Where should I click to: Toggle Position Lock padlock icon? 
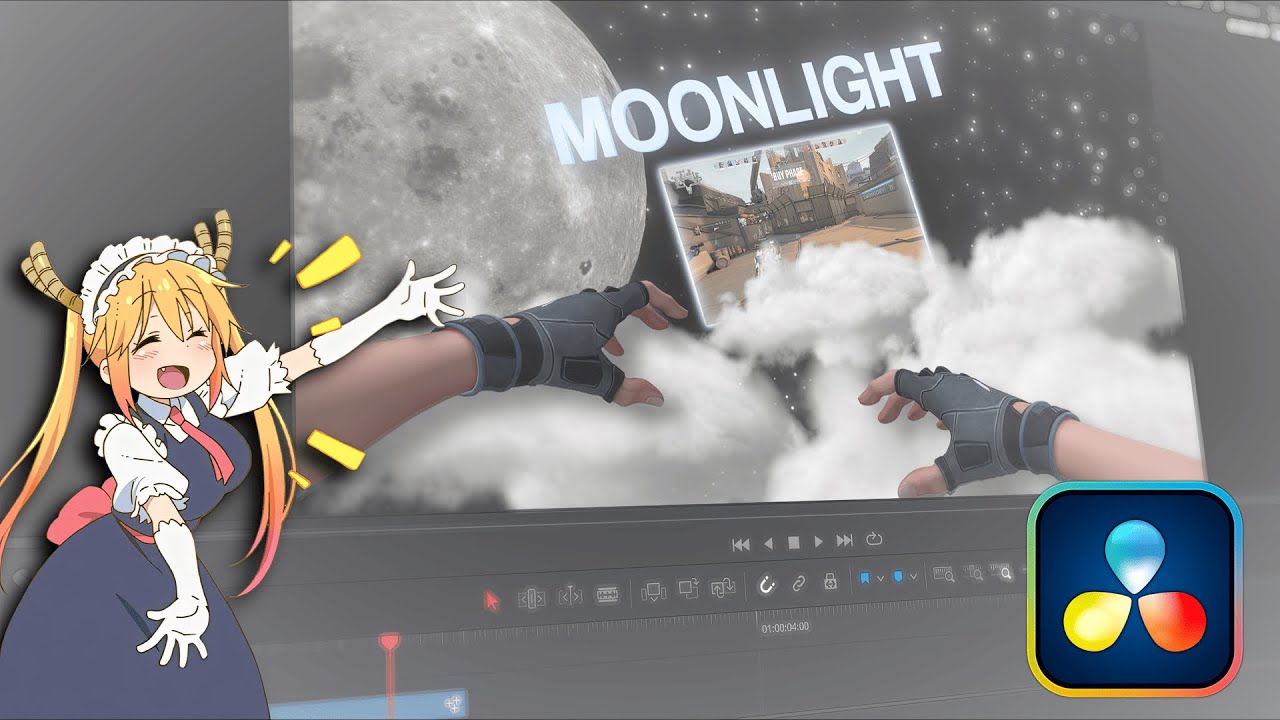(x=830, y=581)
